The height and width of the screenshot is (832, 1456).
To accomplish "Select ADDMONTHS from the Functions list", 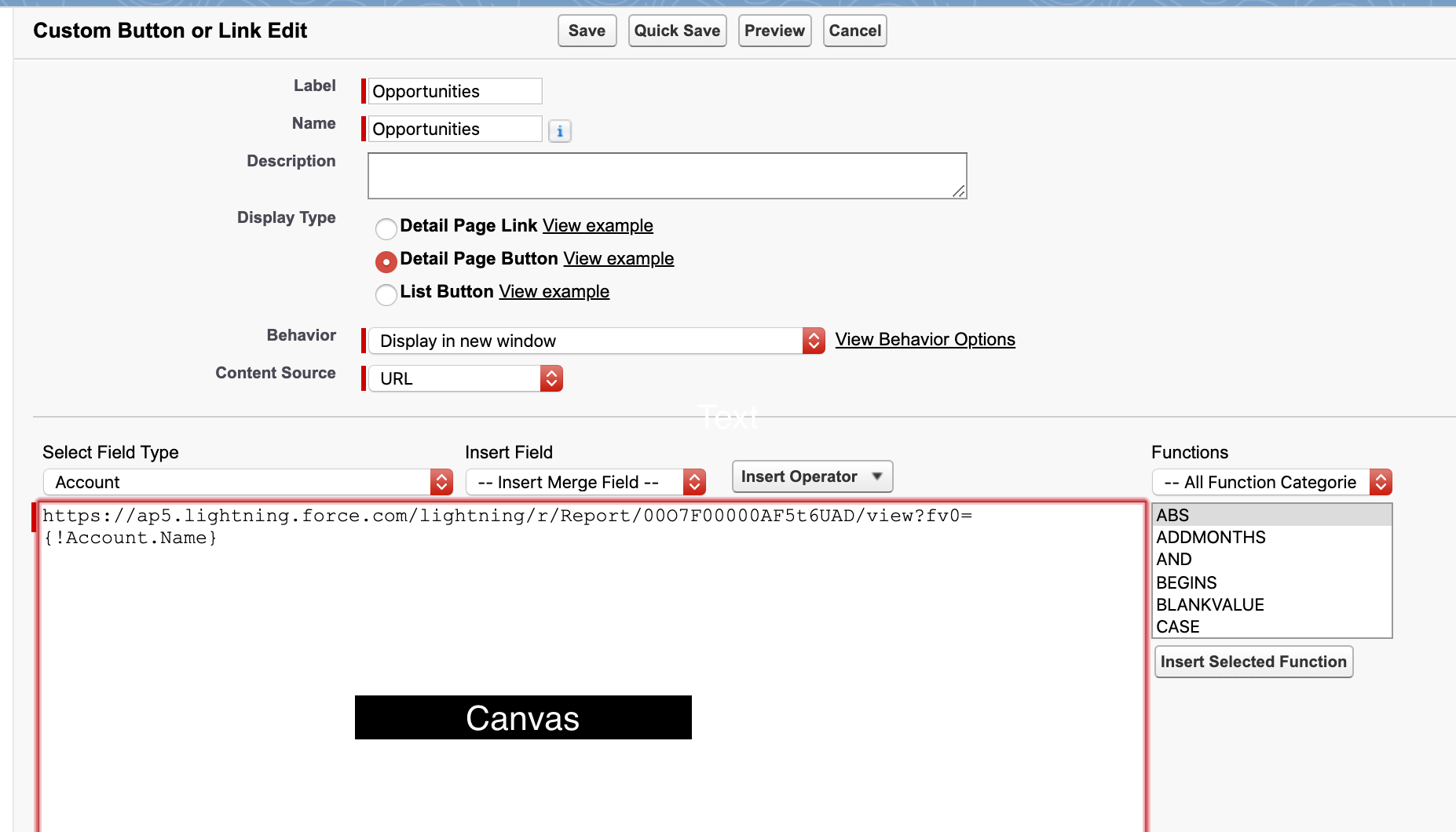I will [x=1210, y=538].
